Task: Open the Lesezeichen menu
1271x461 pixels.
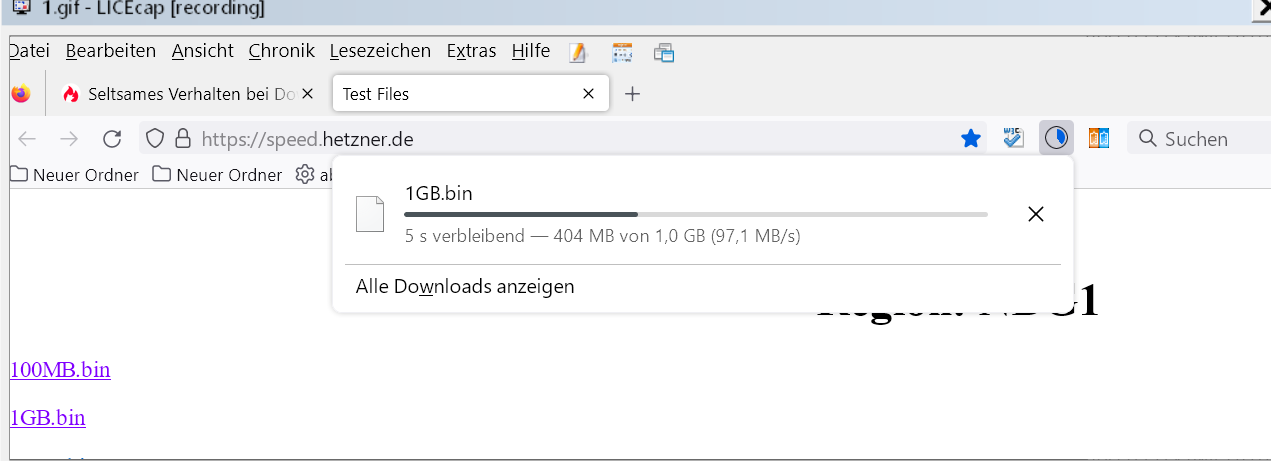Action: (x=380, y=51)
